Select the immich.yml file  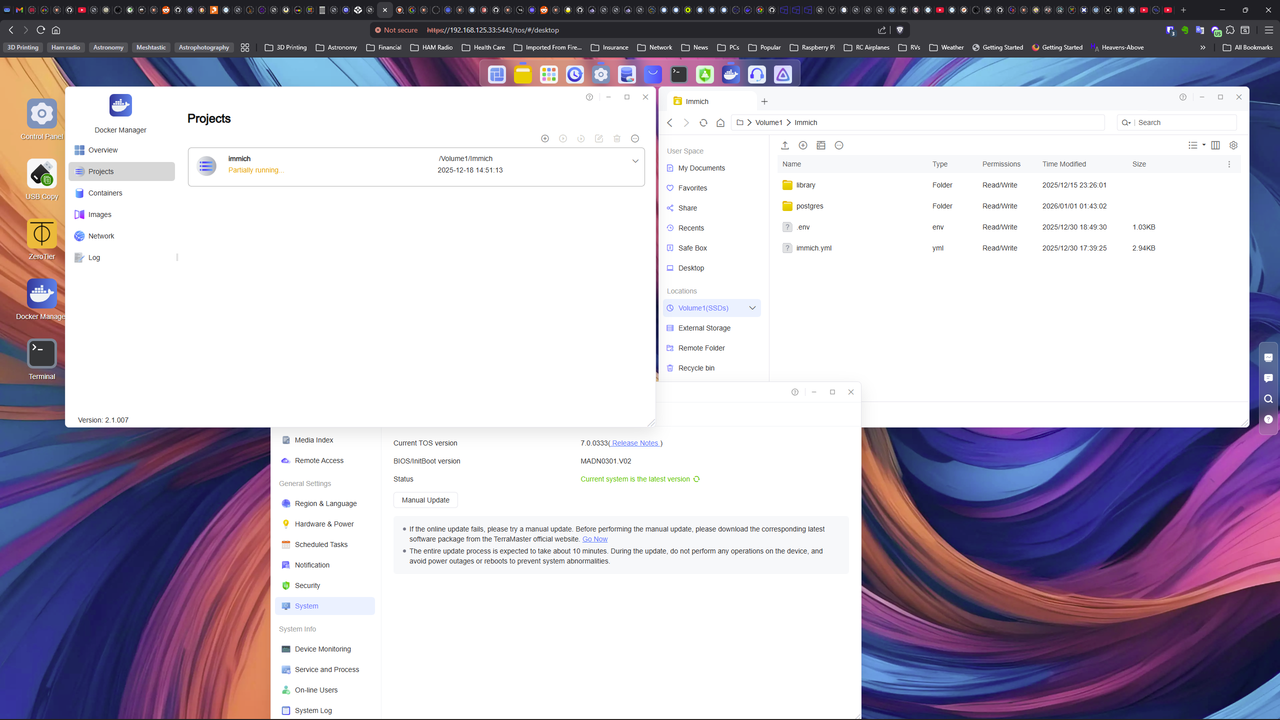point(1008,248)
